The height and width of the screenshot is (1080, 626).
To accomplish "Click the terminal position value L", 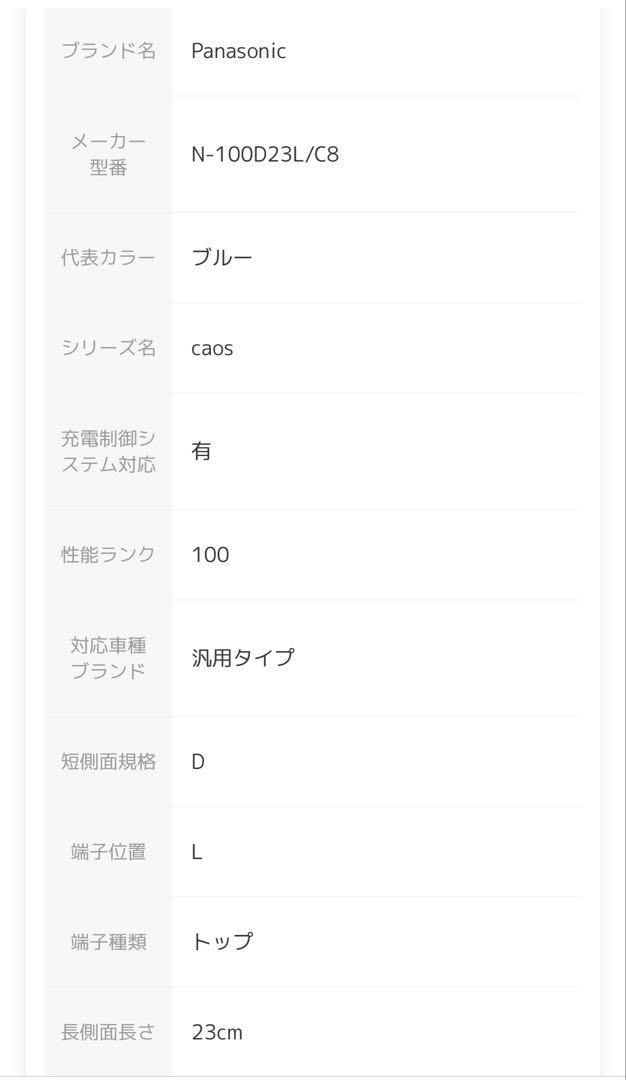I will click(197, 852).
